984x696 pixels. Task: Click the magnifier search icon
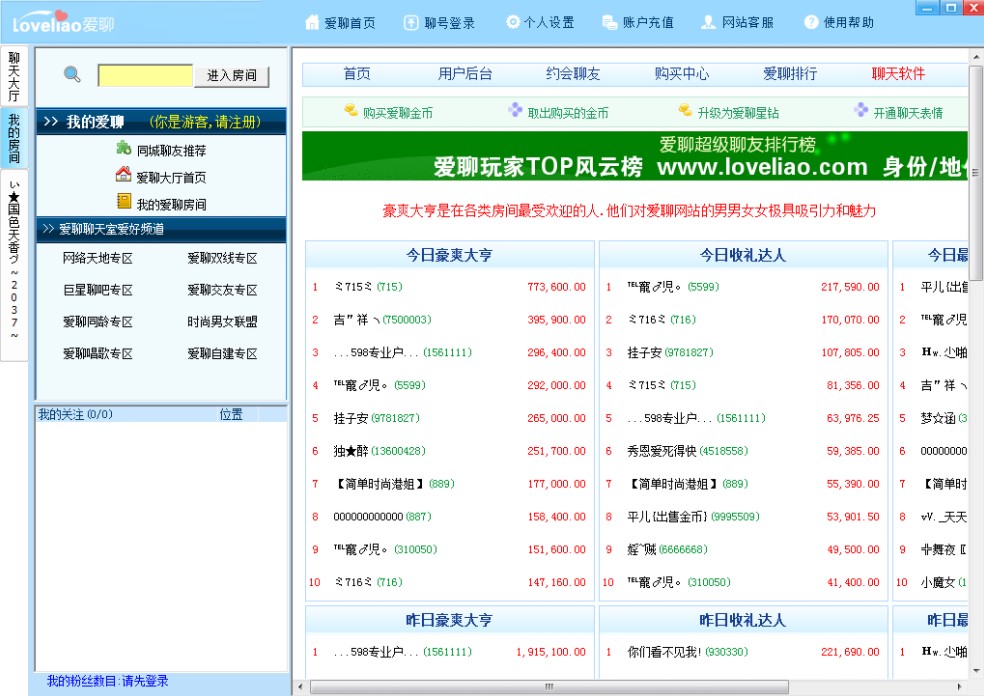coord(72,74)
